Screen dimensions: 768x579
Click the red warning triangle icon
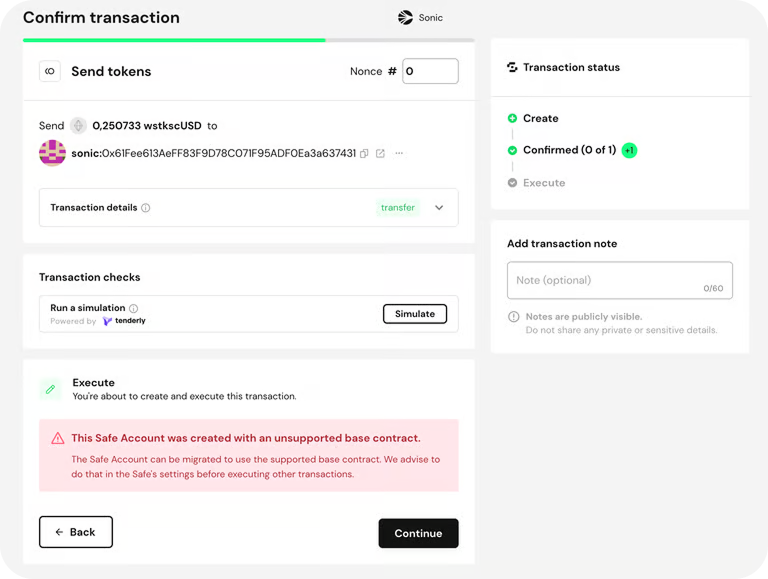point(58,438)
